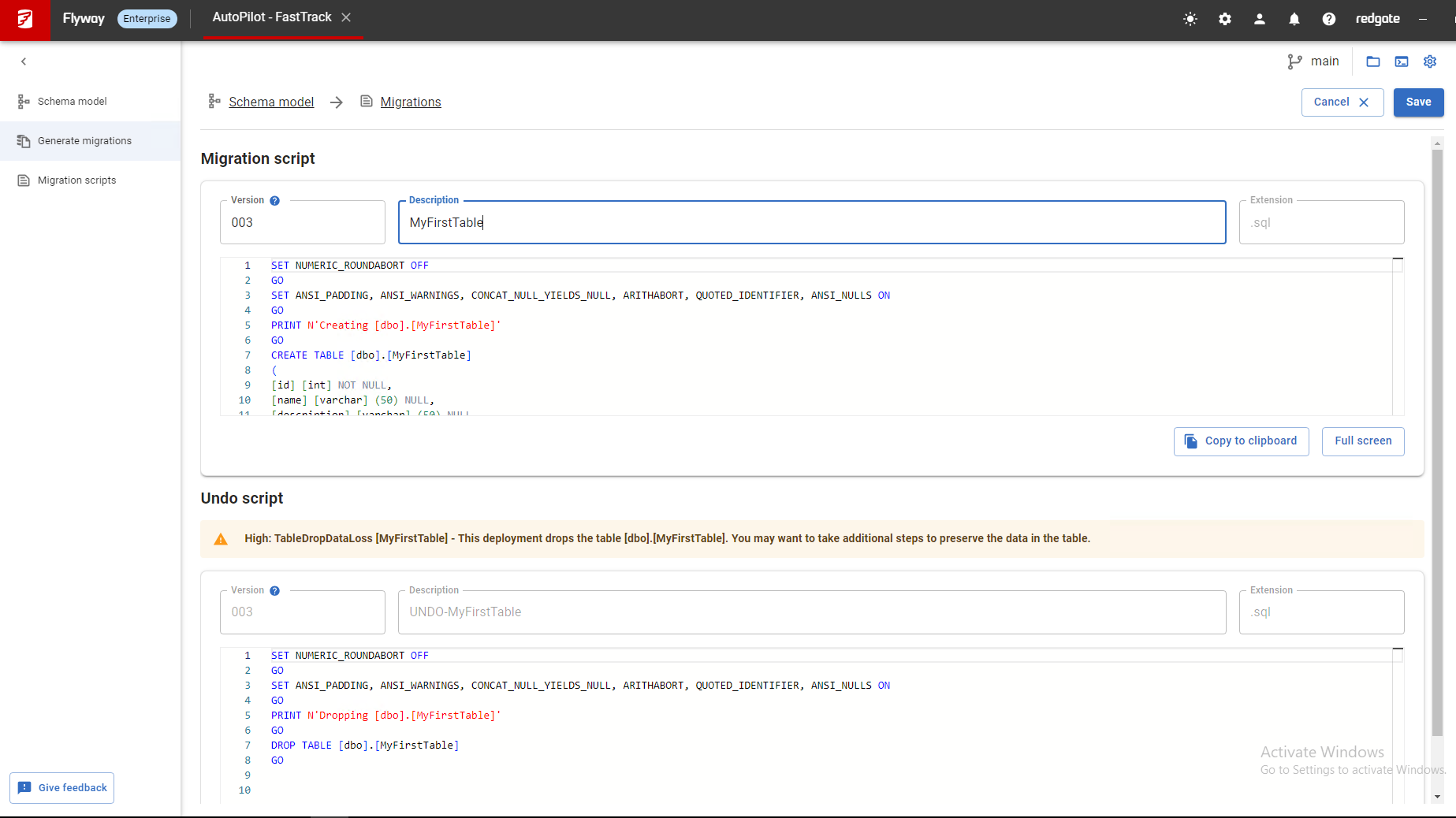This screenshot has height=818, width=1456.
Task: Click inside the Description field showing MyFirstTable
Action: [811, 222]
